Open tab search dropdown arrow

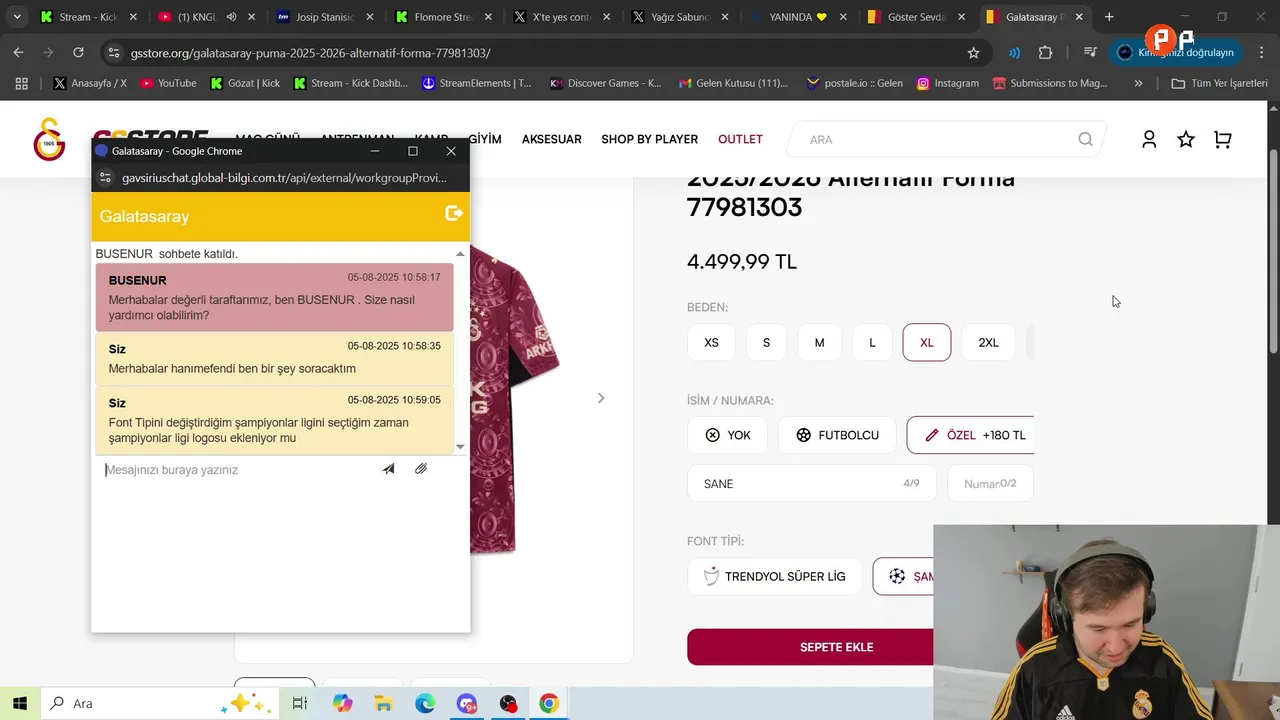coord(16,17)
